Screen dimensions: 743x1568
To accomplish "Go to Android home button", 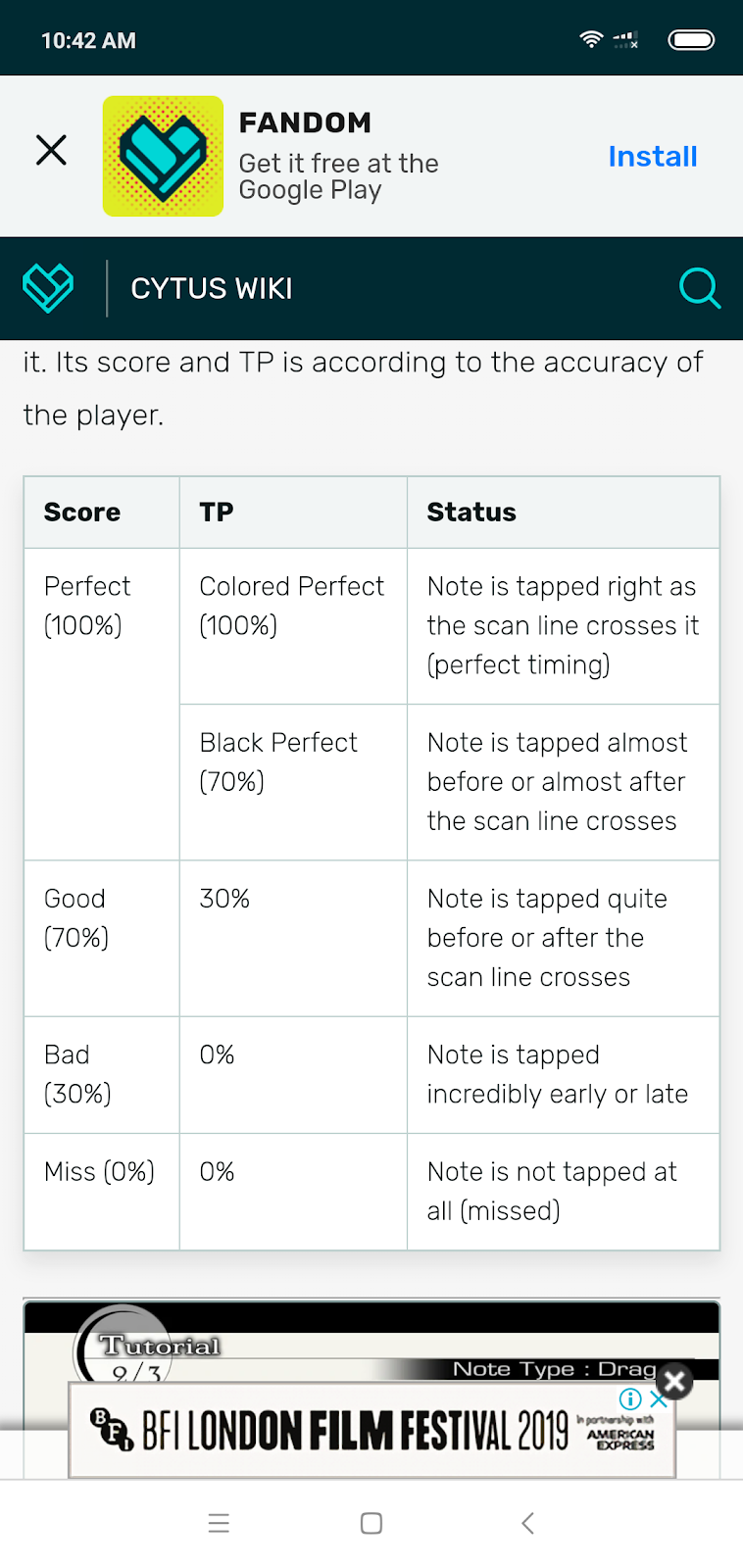I will click(x=371, y=1523).
